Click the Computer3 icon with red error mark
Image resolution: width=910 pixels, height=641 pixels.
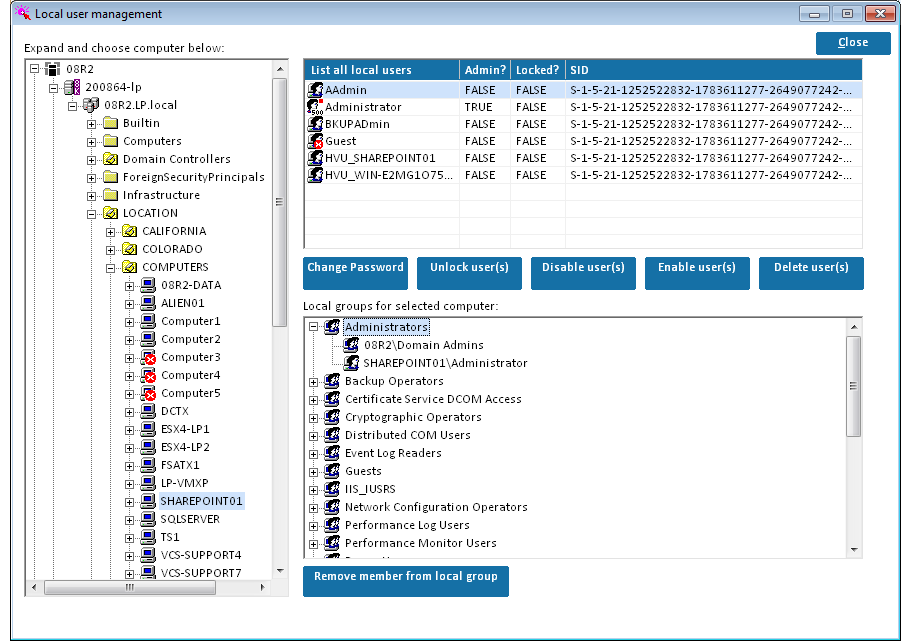pyautogui.click(x=148, y=357)
